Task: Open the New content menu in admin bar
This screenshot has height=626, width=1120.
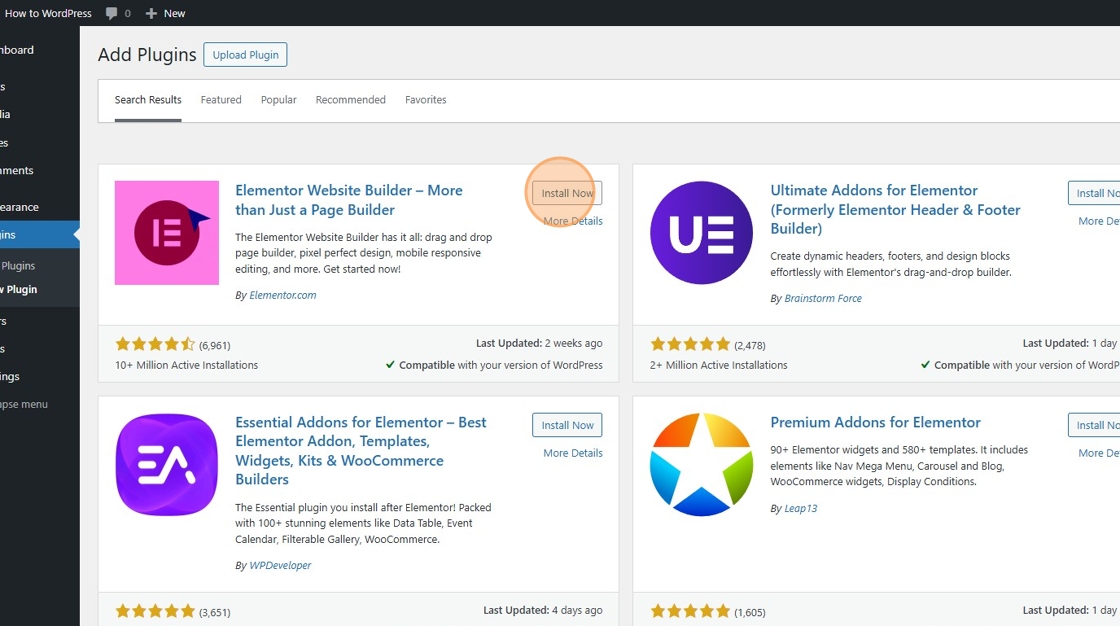Action: click(x=165, y=13)
